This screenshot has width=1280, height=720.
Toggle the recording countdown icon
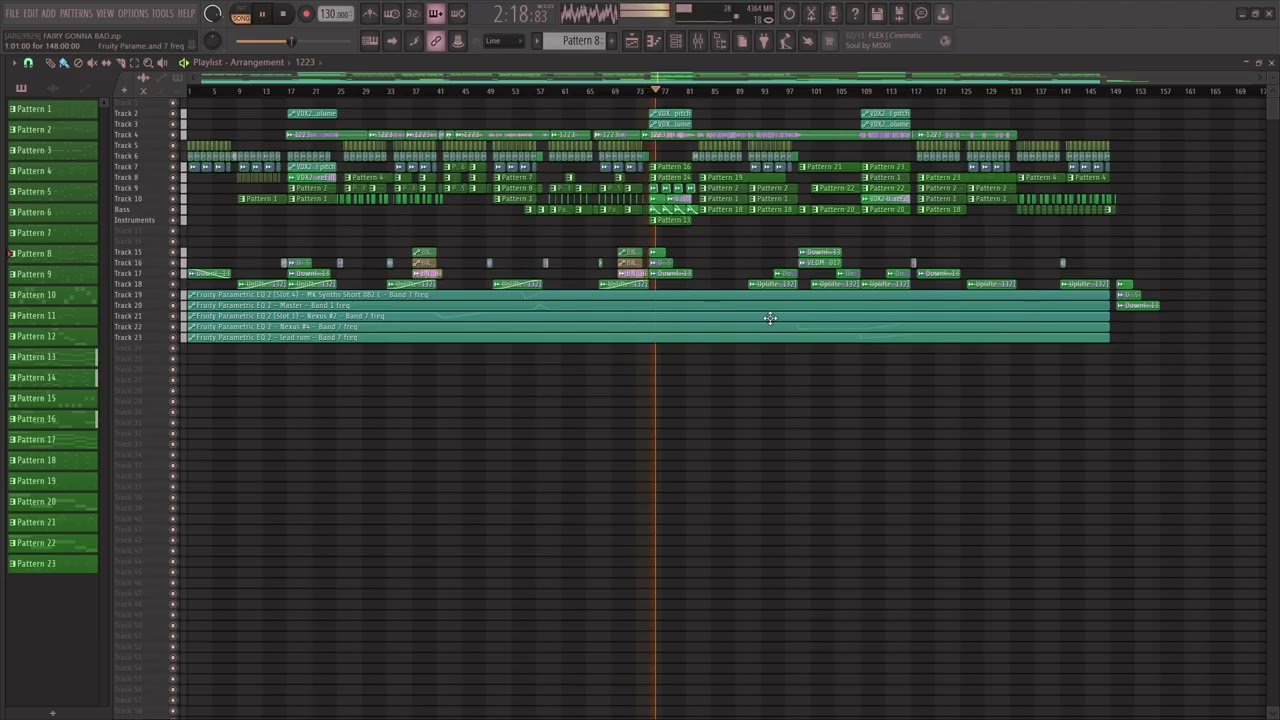tap(414, 14)
